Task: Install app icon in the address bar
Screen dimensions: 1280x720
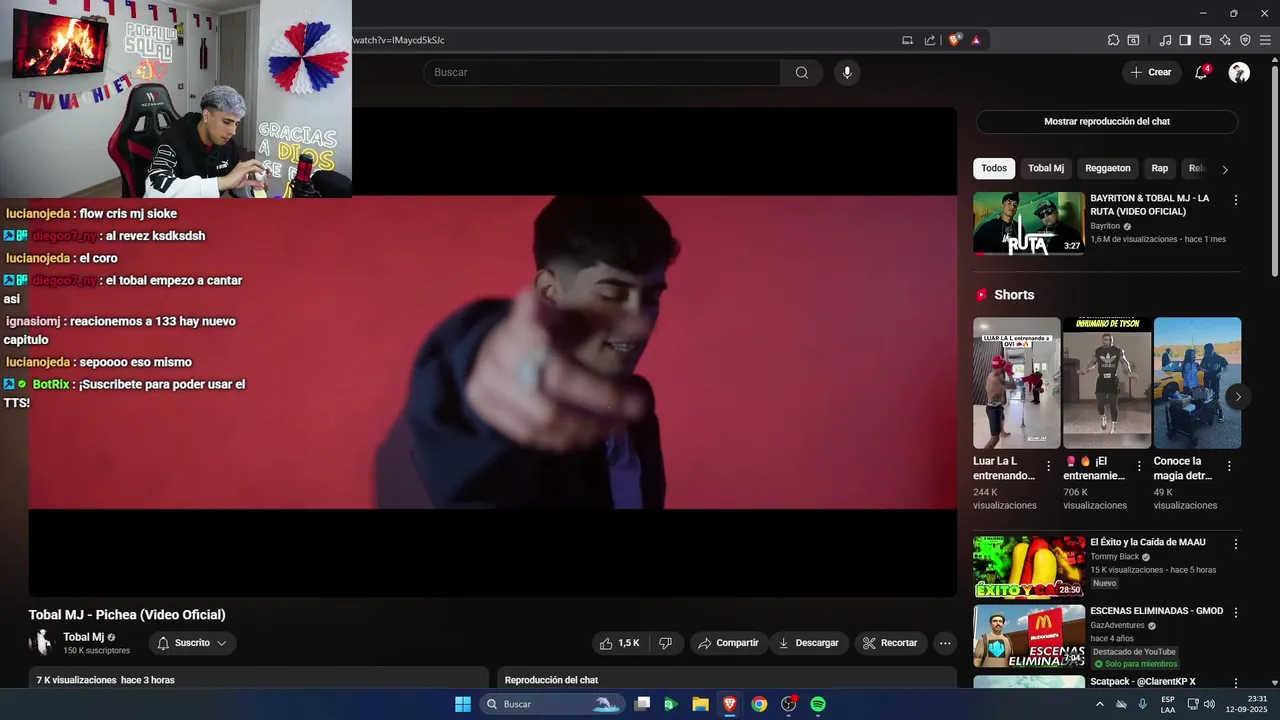Action: tap(907, 40)
